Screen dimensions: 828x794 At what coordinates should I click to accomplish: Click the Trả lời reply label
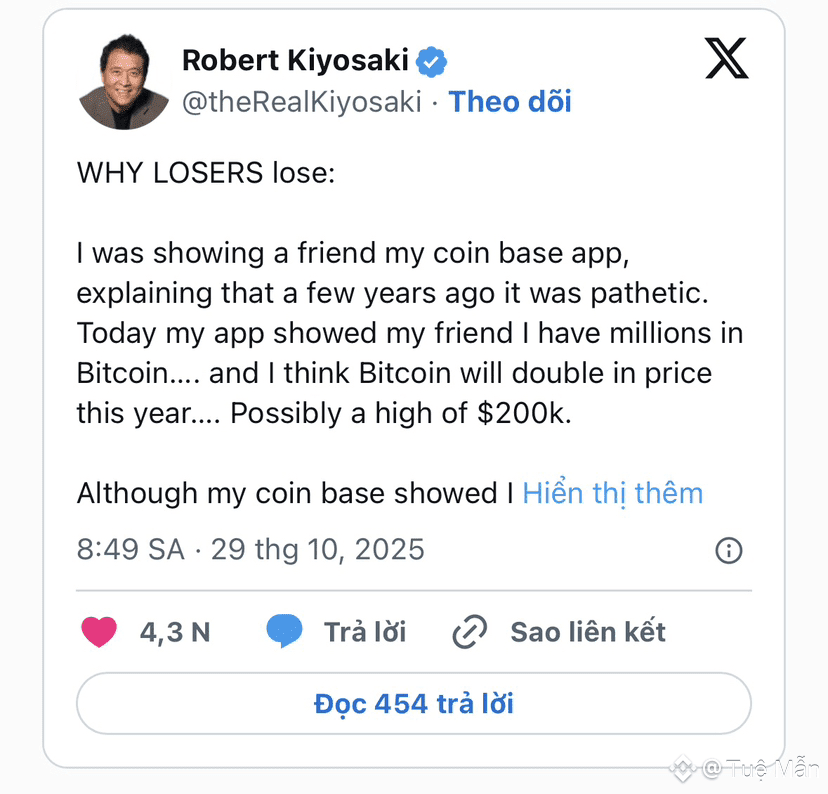coord(365,632)
